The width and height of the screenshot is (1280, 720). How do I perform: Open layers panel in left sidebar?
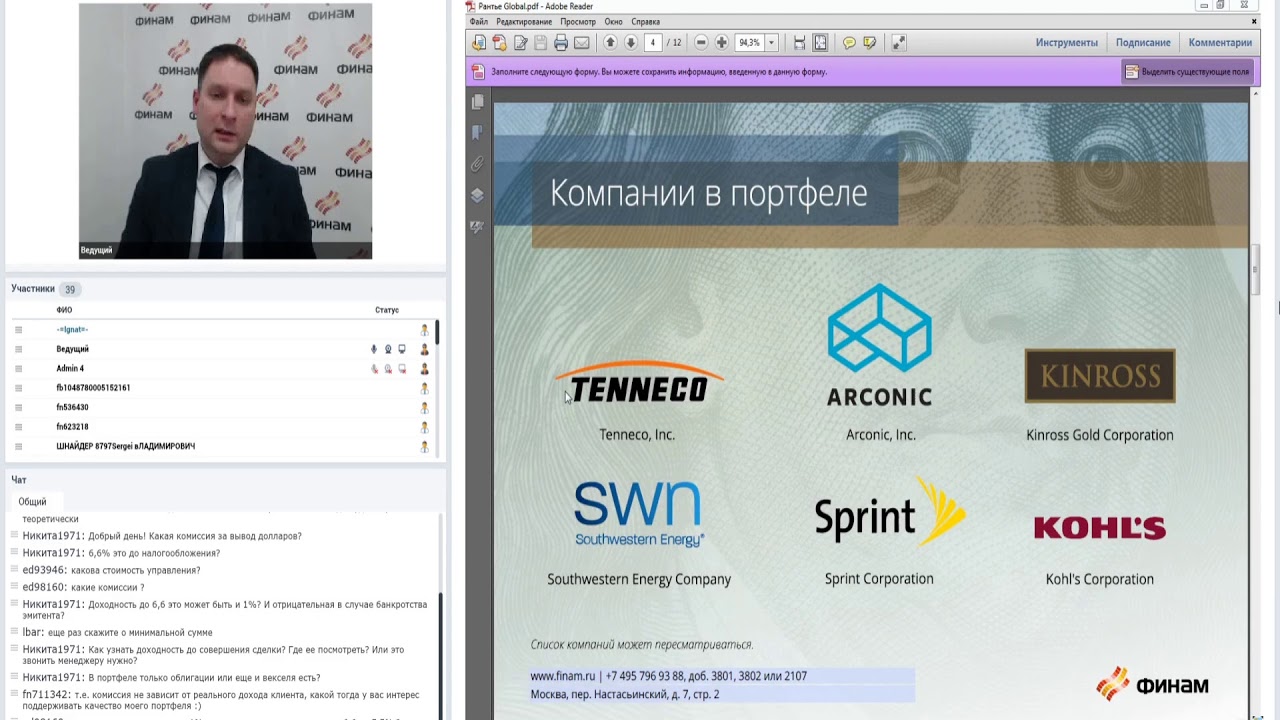[477, 195]
